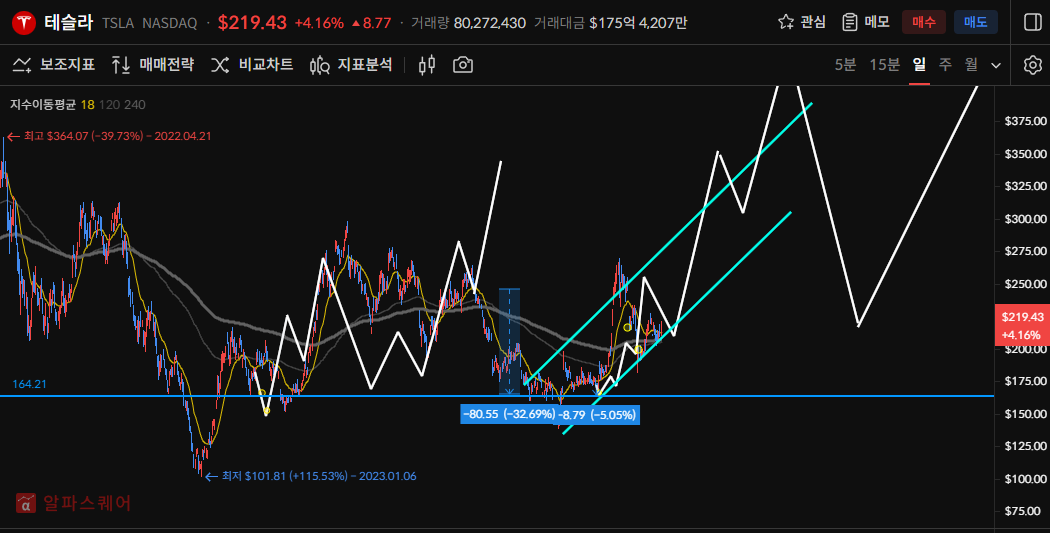Open 매매전략 trading strategy
The height and width of the screenshot is (533, 1050).
click(153, 65)
